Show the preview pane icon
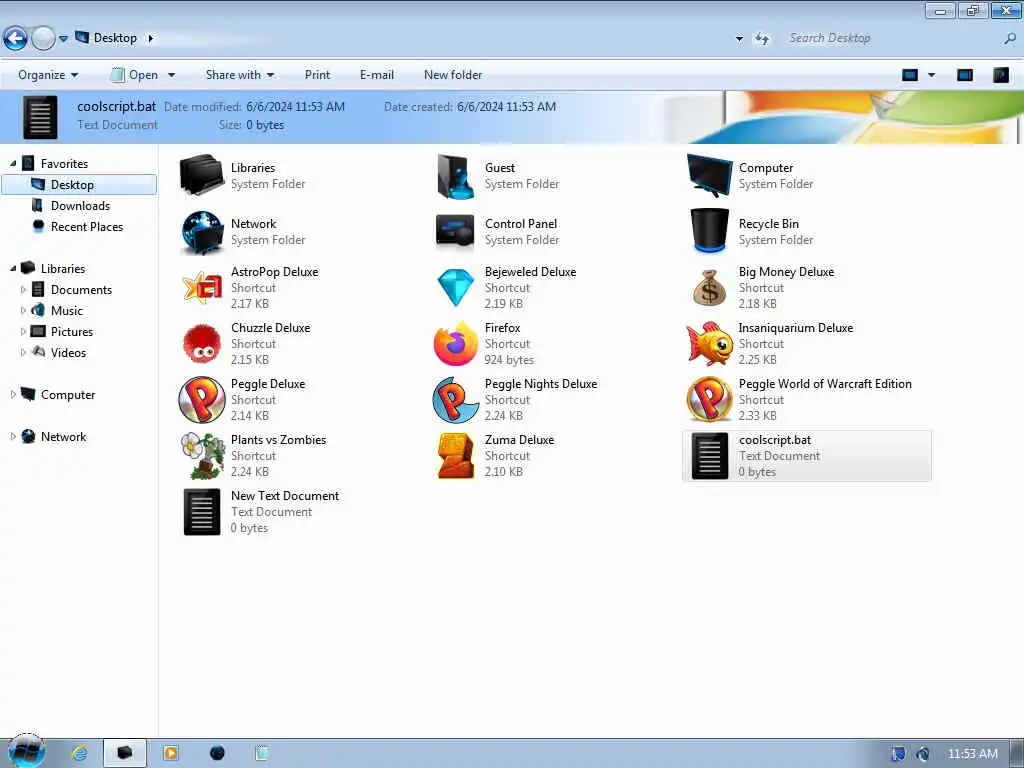This screenshot has width=1024, height=768. pyautogui.click(x=965, y=75)
